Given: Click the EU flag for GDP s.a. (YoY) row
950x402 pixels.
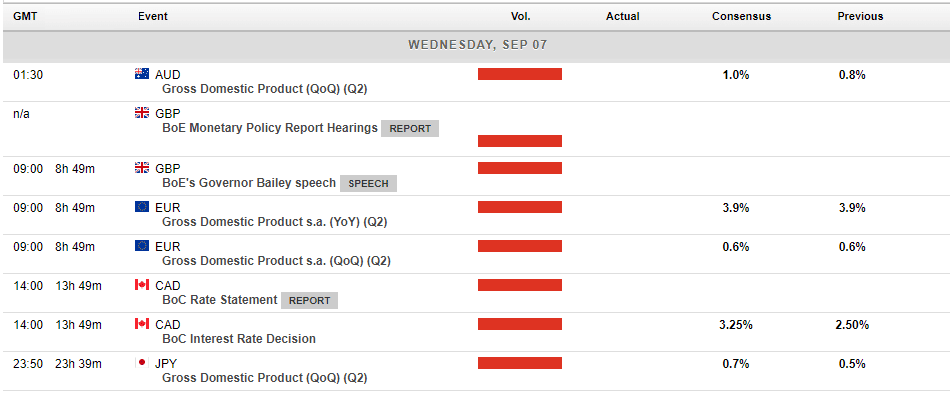Looking at the screenshot, I should tap(141, 207).
